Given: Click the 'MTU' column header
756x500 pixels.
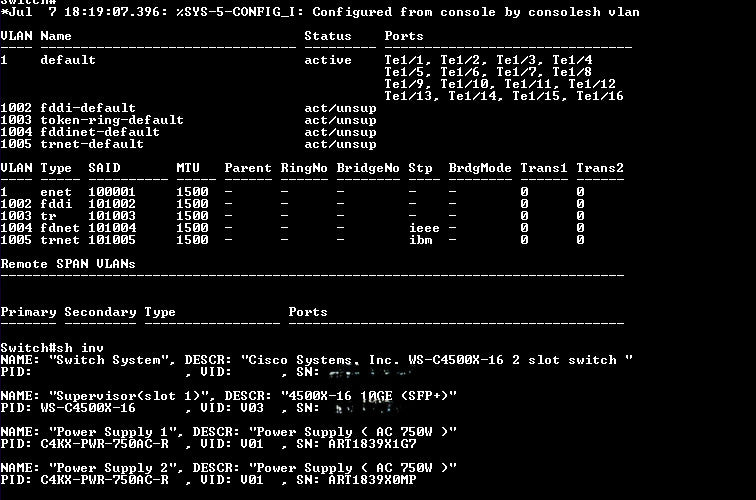Looking at the screenshot, I should click(188, 168).
